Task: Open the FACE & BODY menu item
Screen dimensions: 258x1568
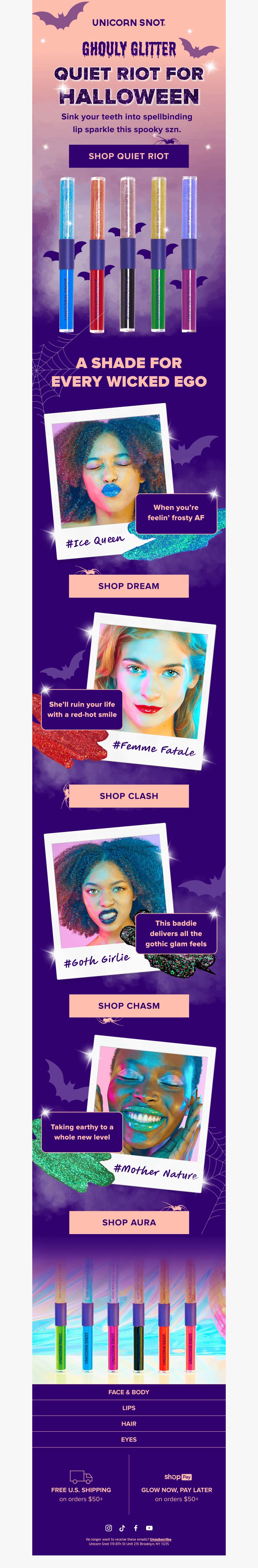Action: pyautogui.click(x=128, y=1391)
